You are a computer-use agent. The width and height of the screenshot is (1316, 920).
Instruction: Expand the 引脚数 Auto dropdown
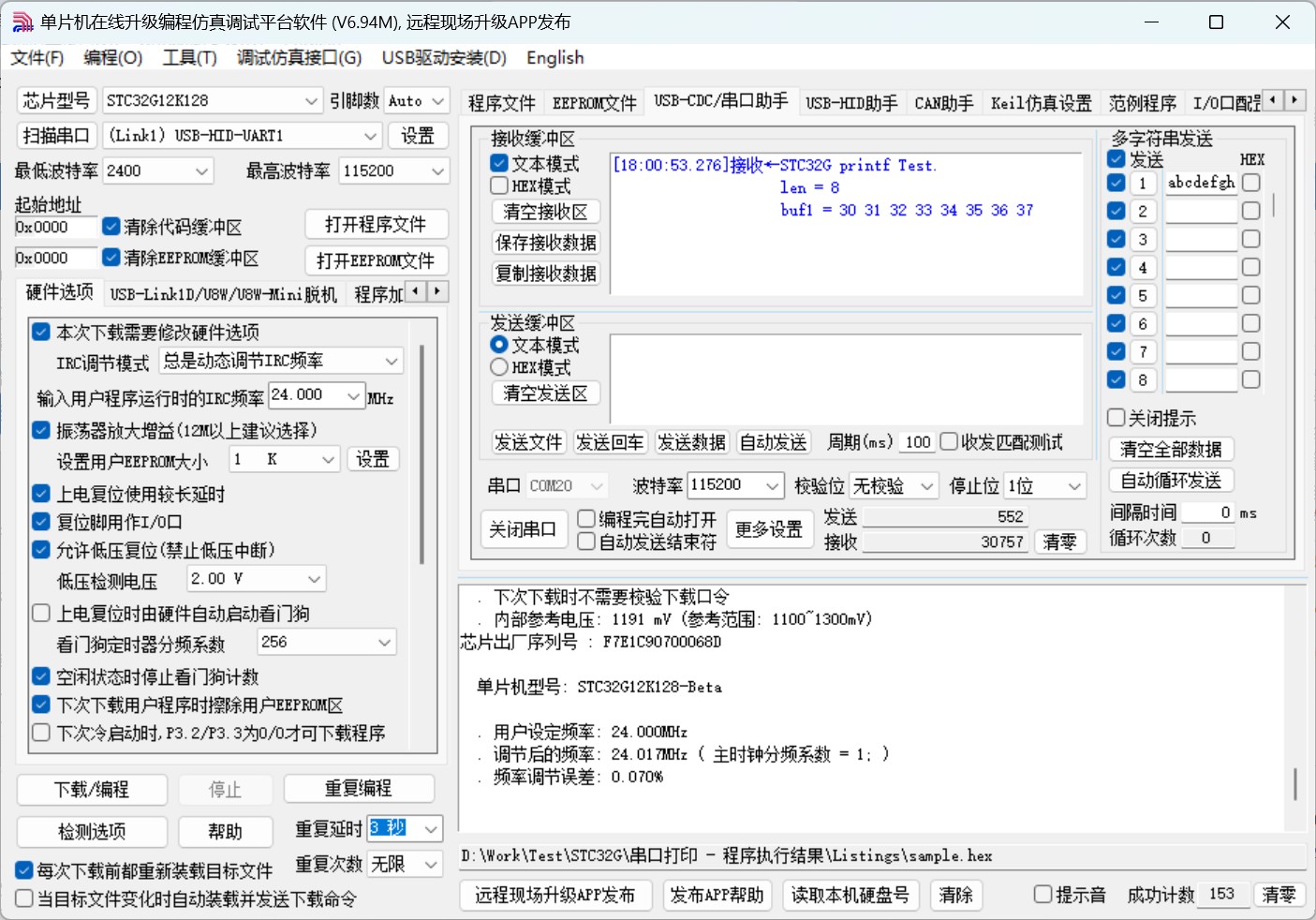[438, 100]
